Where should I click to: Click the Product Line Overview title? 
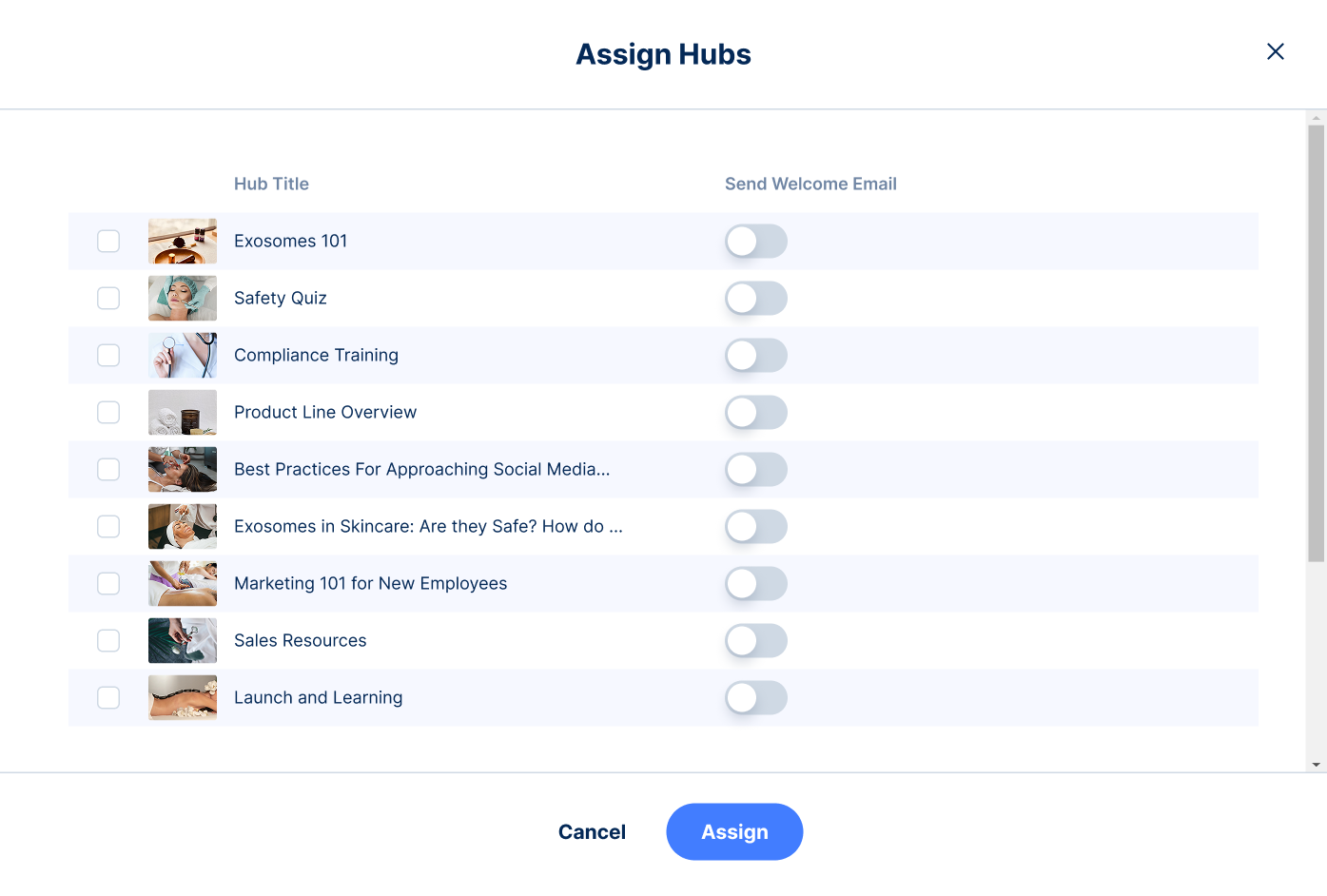tap(325, 412)
